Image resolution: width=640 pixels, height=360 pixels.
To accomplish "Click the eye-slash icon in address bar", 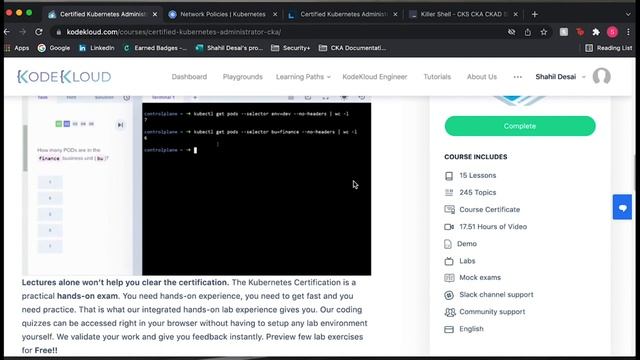I will pos(511,32).
